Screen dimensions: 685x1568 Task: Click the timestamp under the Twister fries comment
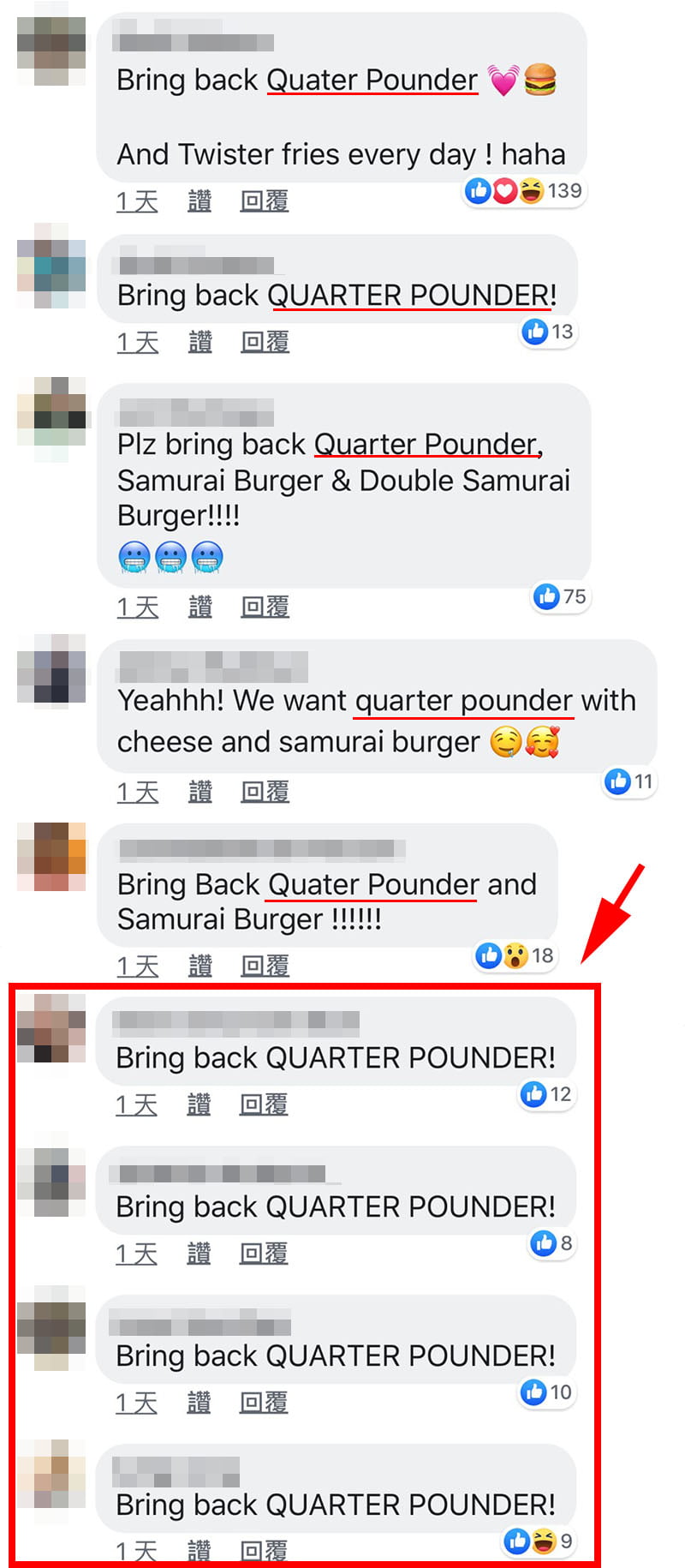(x=137, y=201)
